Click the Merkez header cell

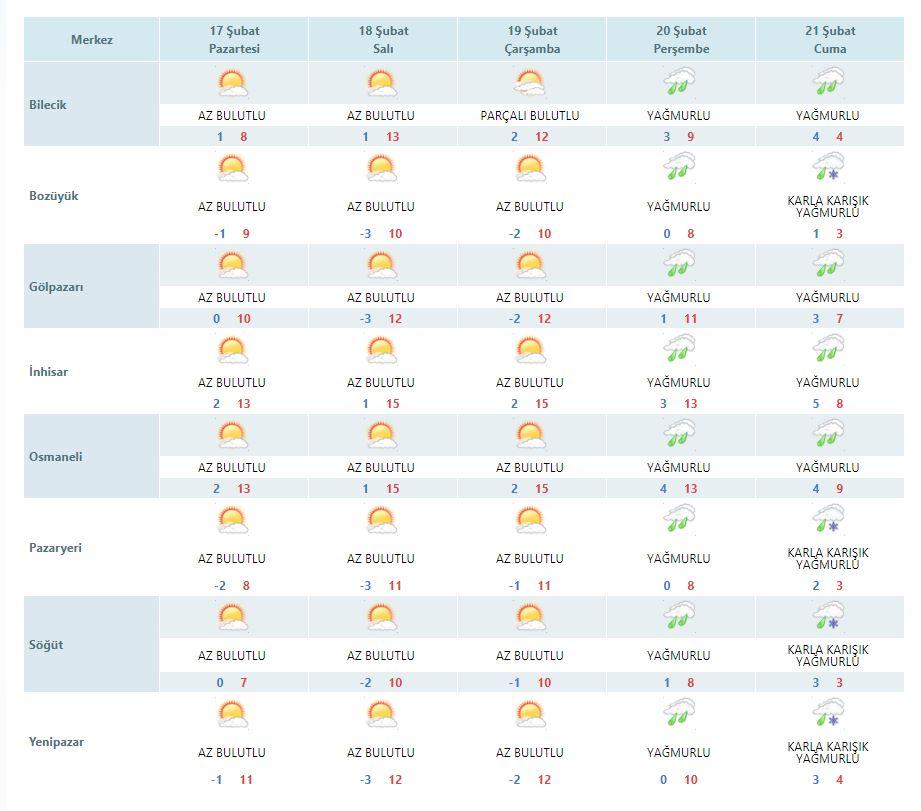click(x=92, y=39)
